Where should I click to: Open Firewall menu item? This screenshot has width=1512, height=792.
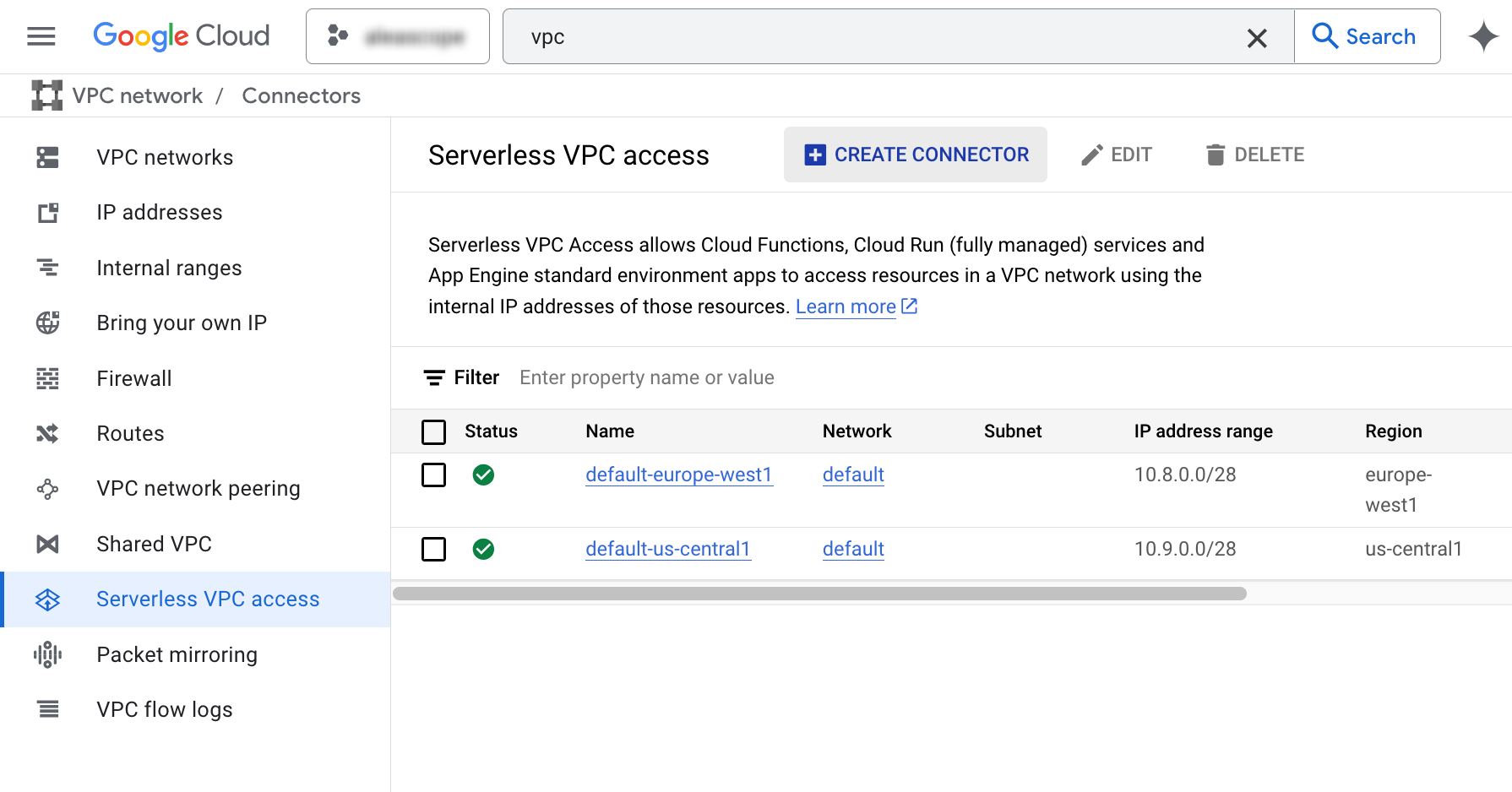click(x=134, y=378)
